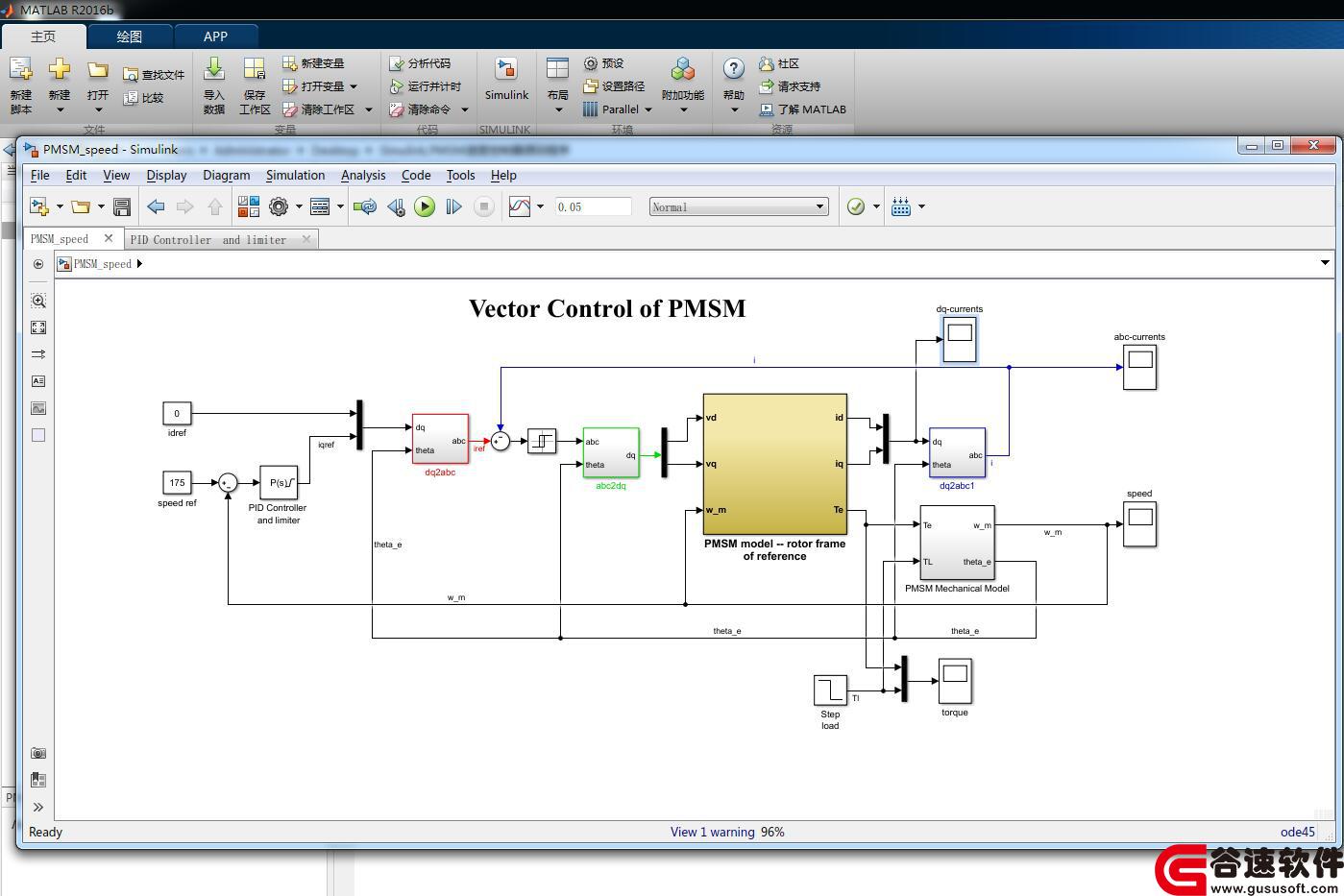Click the ode45 solver link
This screenshot has height=896, width=1344.
click(1298, 832)
